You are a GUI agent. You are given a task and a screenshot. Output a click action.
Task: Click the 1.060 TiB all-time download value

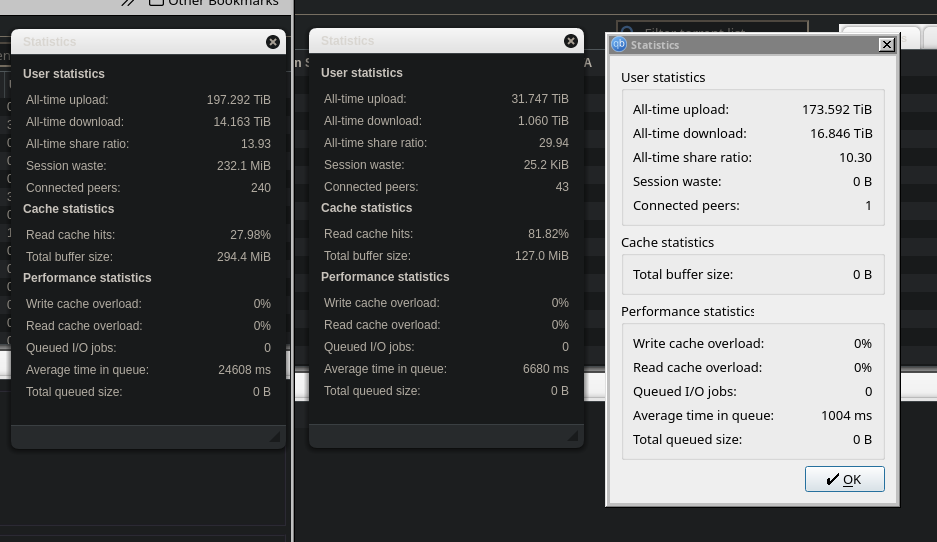tap(543, 121)
